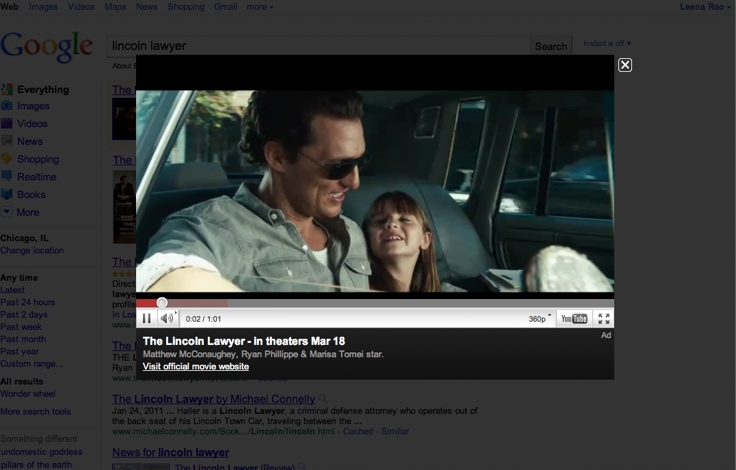Click the Shopping tag icon in sidebar
Screen dimensions: 736x470
click(x=7, y=159)
